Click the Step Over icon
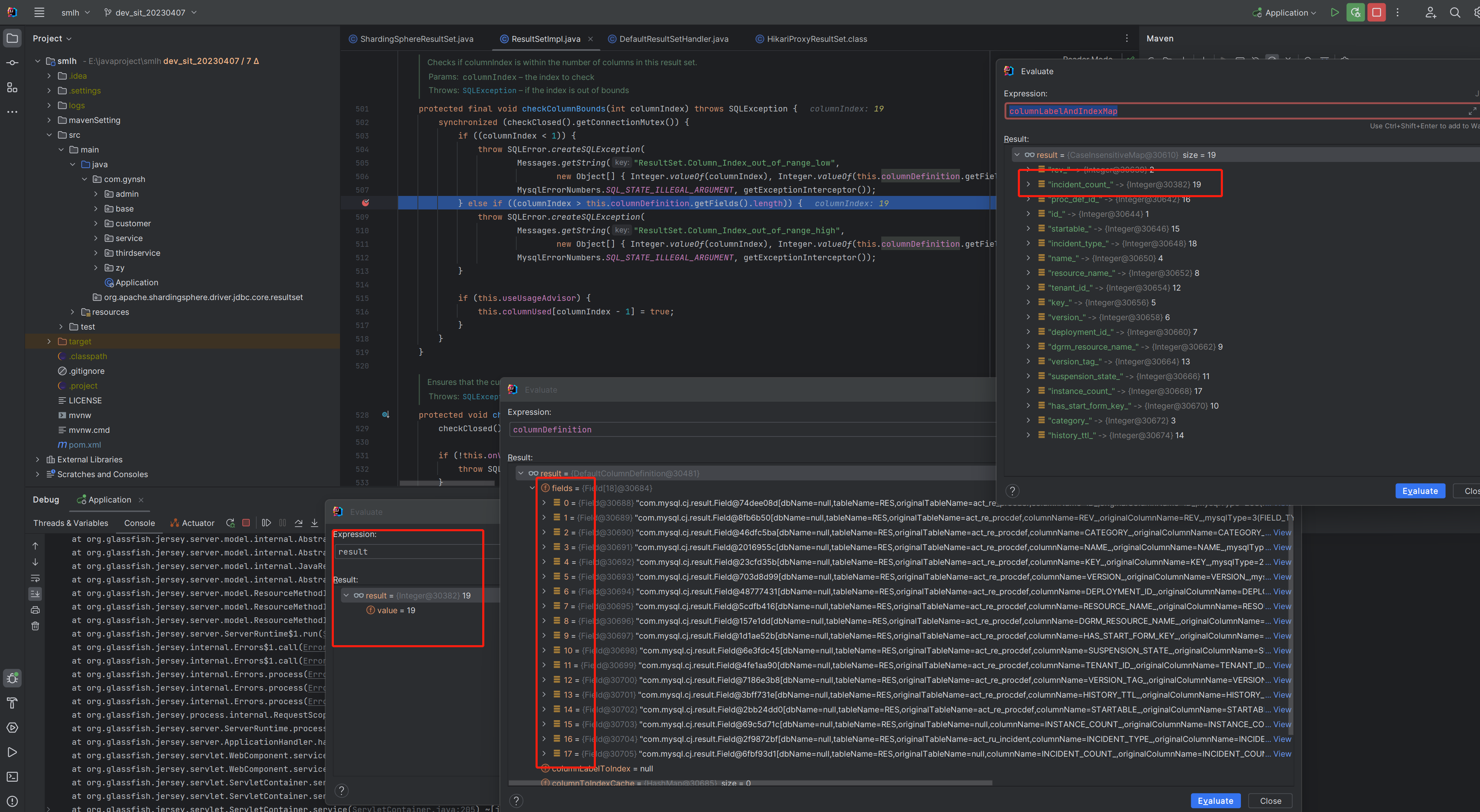 pyautogui.click(x=298, y=523)
